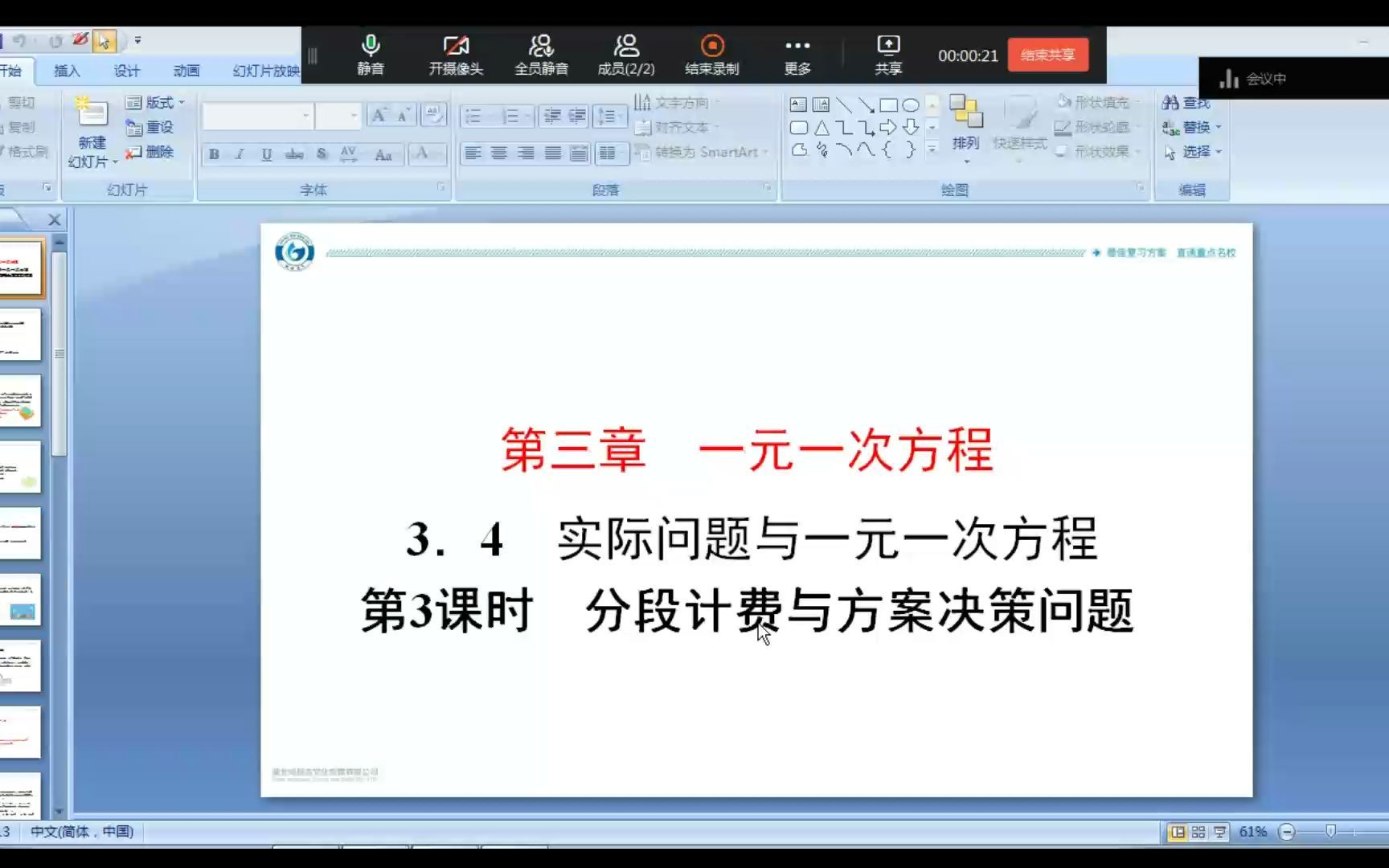Reset the slide (重设)
This screenshot has width=1389, height=868.
tap(150, 127)
